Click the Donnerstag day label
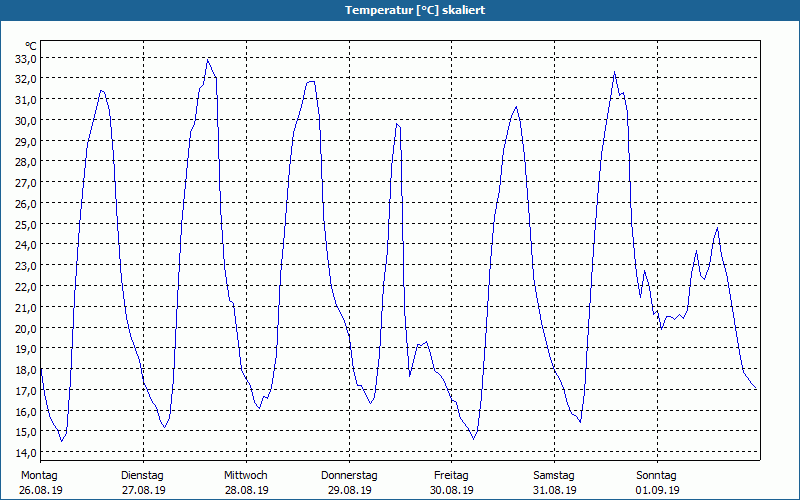This screenshot has height=500, width=800. point(349,476)
